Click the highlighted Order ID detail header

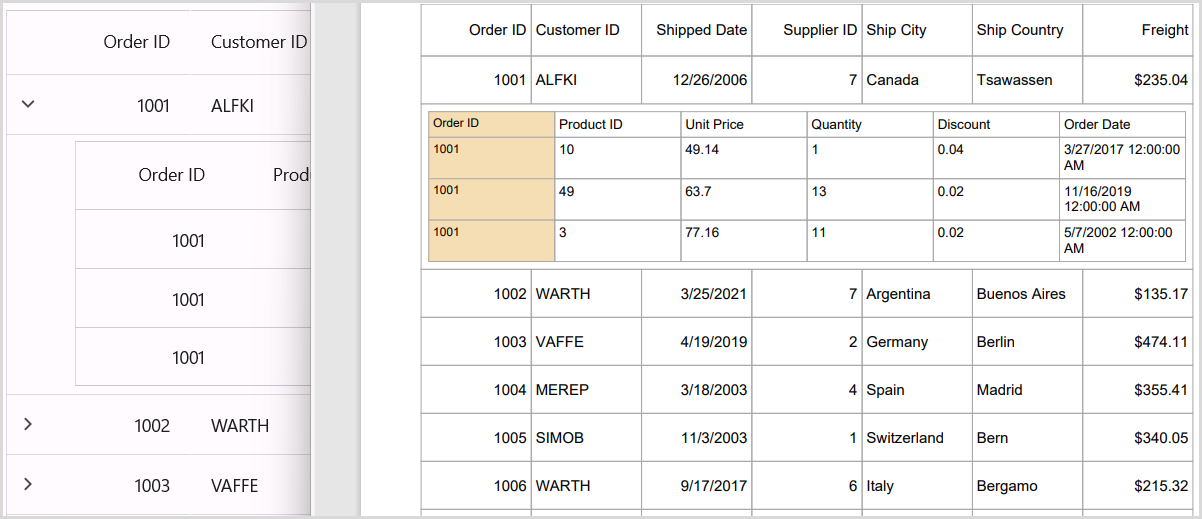tap(456, 124)
